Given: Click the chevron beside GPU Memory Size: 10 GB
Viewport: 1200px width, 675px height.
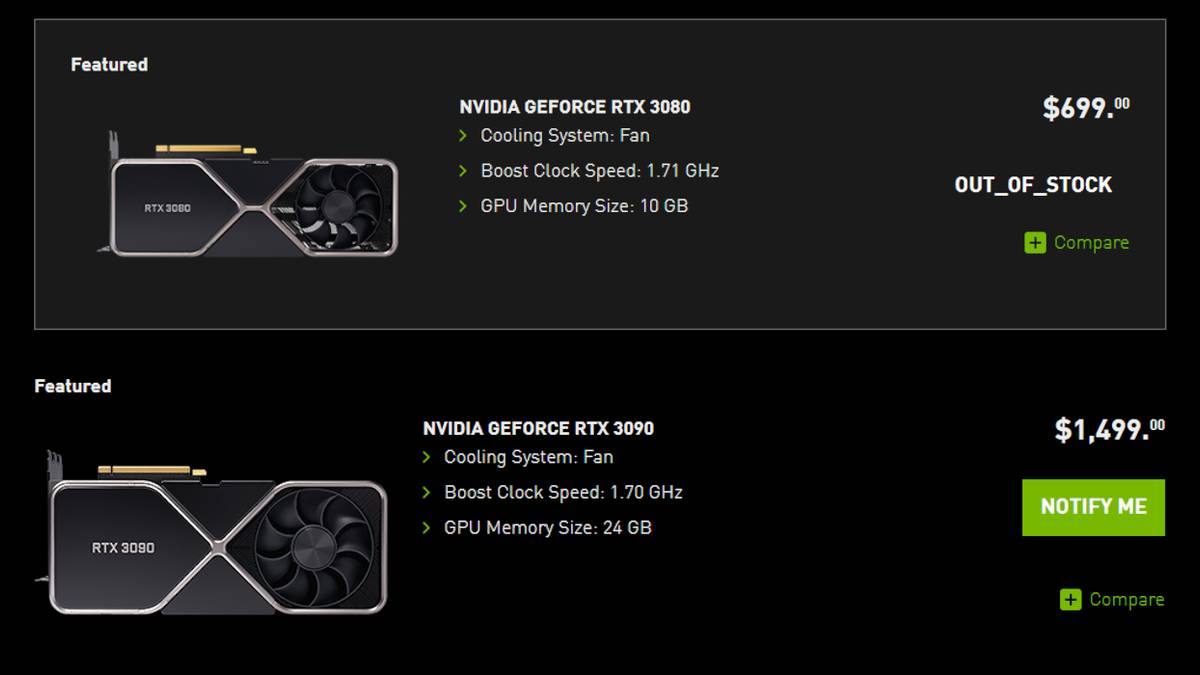Looking at the screenshot, I should coord(464,206).
